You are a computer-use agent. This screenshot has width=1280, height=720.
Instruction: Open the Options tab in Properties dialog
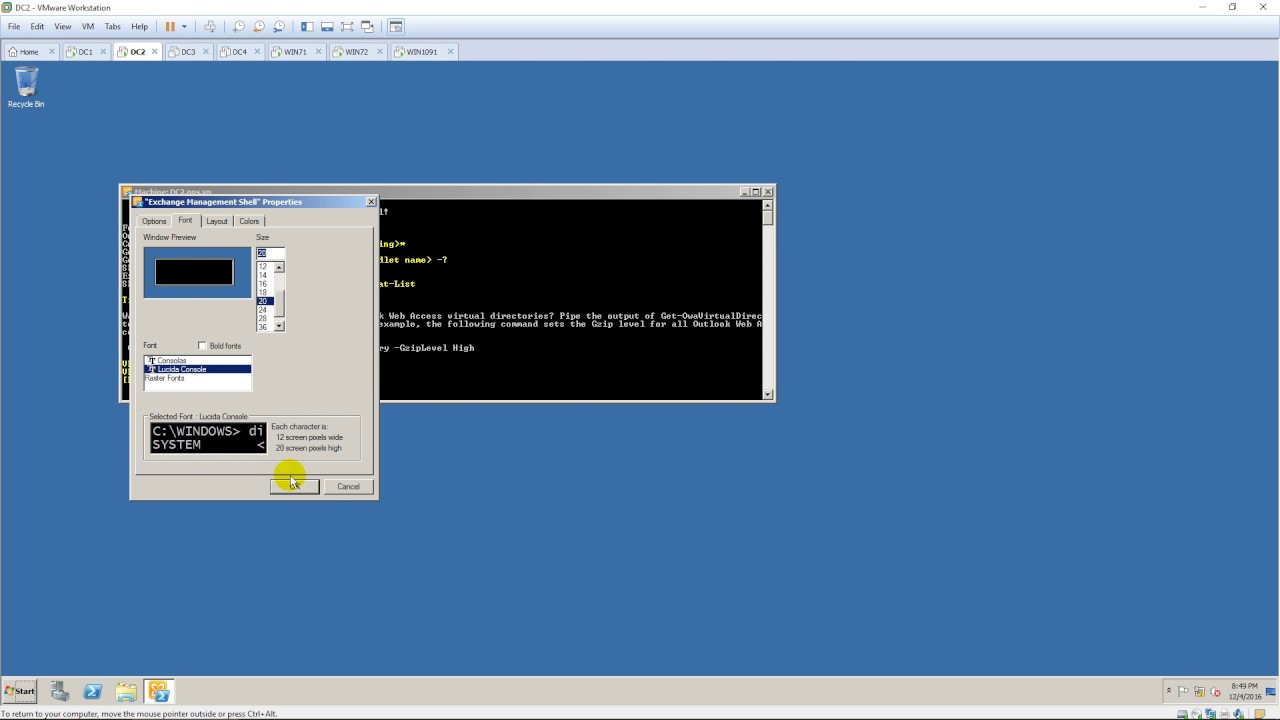[x=154, y=221]
